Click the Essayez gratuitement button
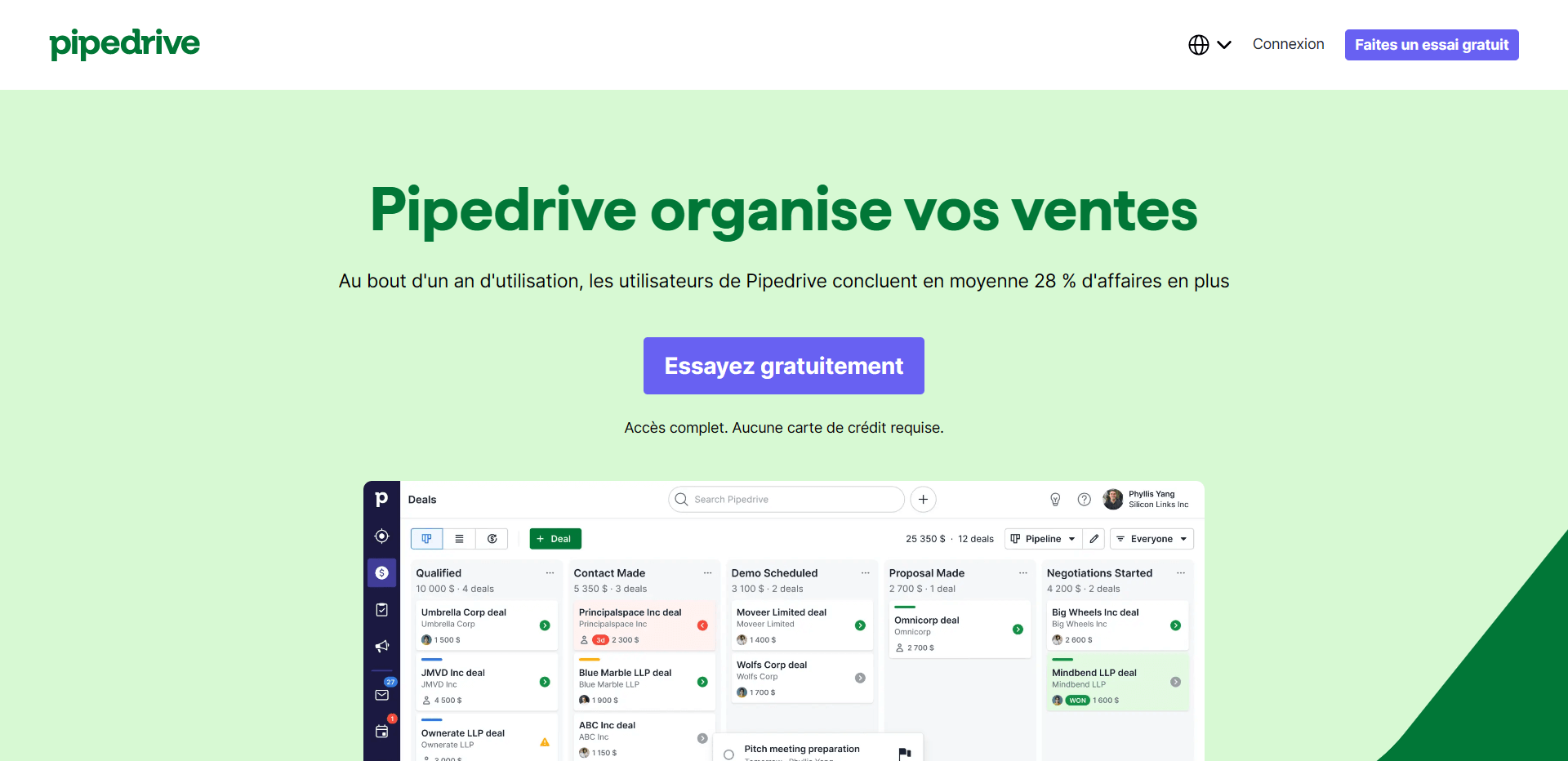This screenshot has height=761, width=1568. pos(784,366)
